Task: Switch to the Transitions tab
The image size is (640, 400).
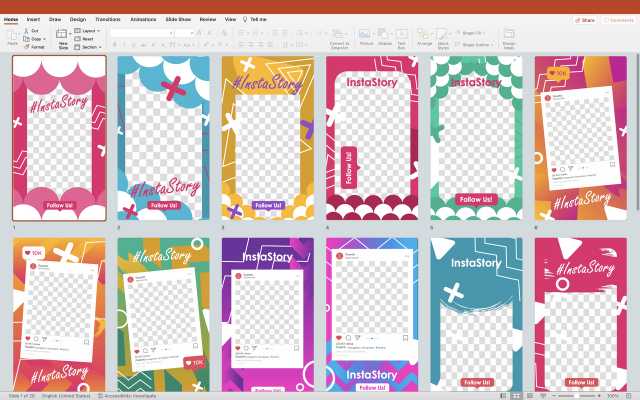Action: [107, 19]
